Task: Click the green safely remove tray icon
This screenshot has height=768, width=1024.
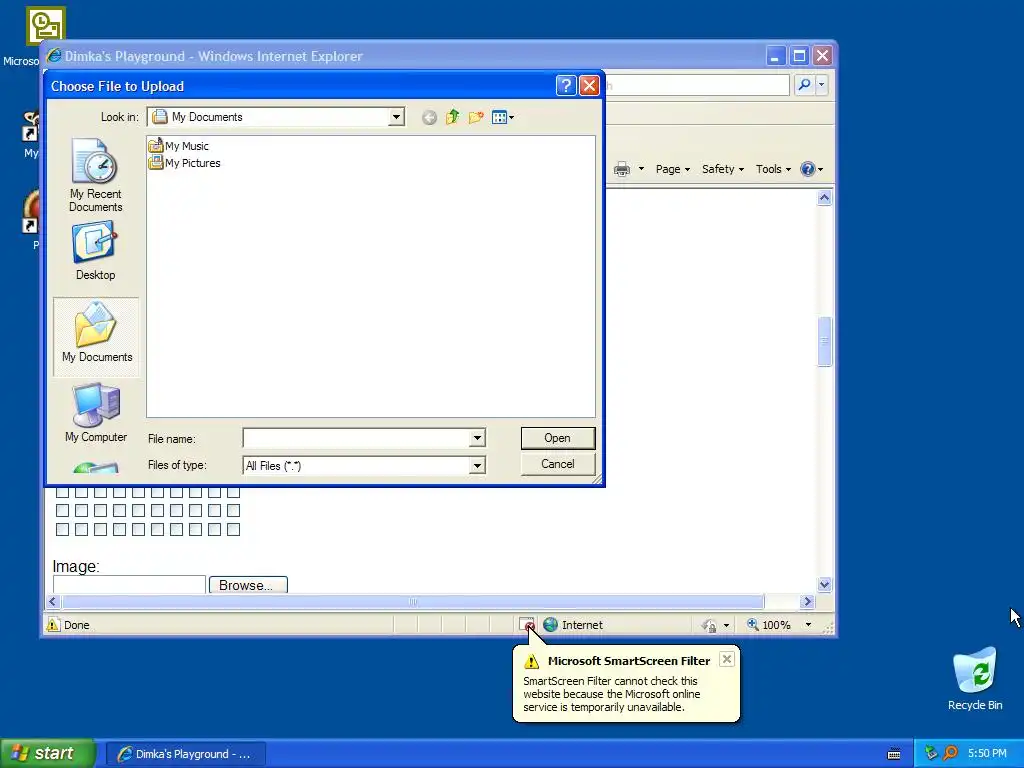Action: click(931, 754)
